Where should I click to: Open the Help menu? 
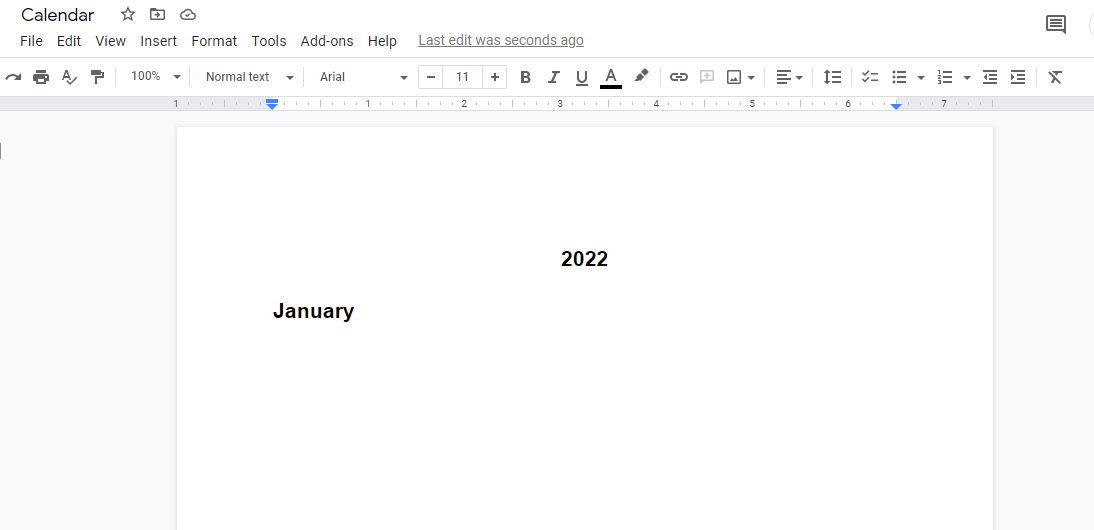(x=382, y=41)
